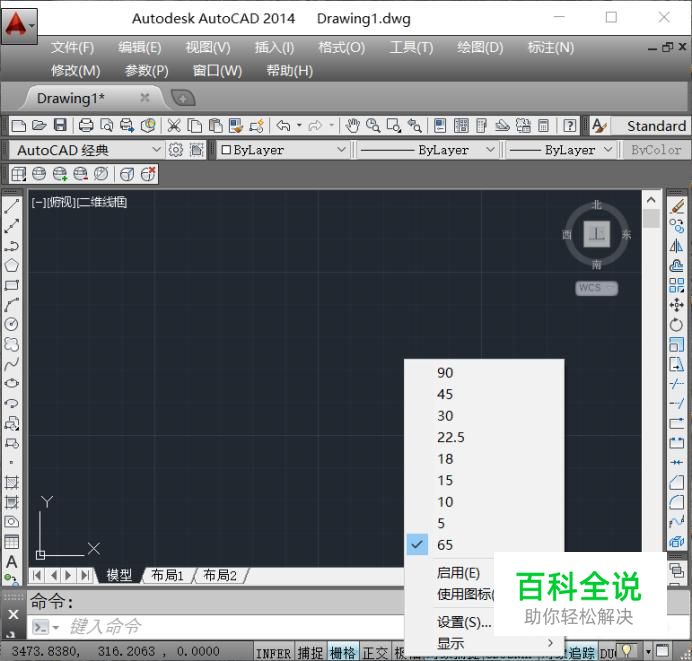Screen dimensions: 692x661
Task: Click the Cut scissors icon
Action: (174, 126)
